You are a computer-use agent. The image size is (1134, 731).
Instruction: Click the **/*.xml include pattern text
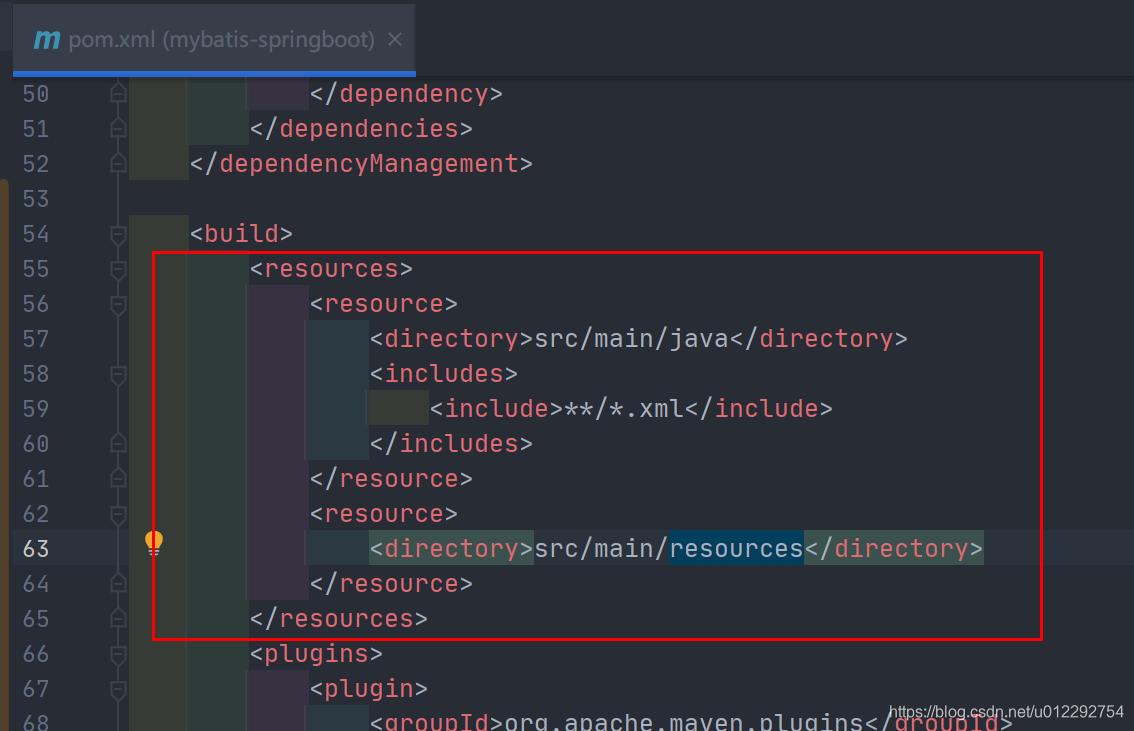[624, 409]
